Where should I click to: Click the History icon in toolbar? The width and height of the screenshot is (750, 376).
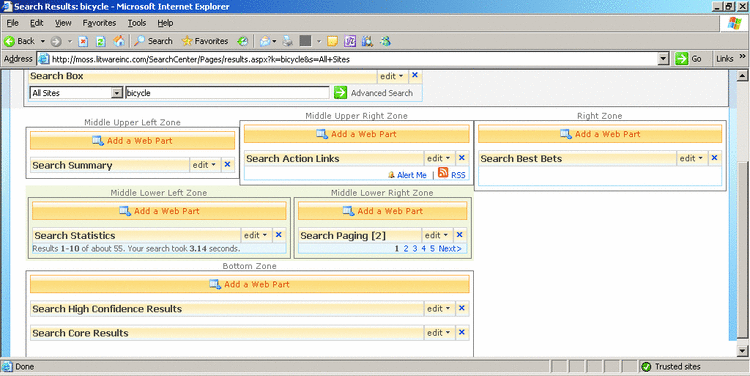243,42
